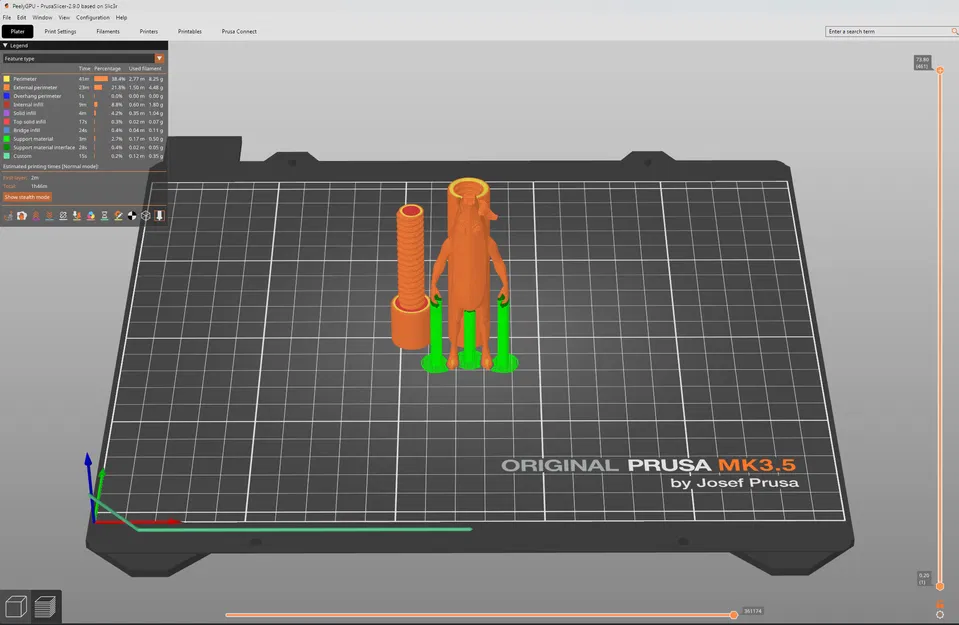Toggle Internal infill feature visibility
The width and height of the screenshot is (959, 625).
pos(83,105)
